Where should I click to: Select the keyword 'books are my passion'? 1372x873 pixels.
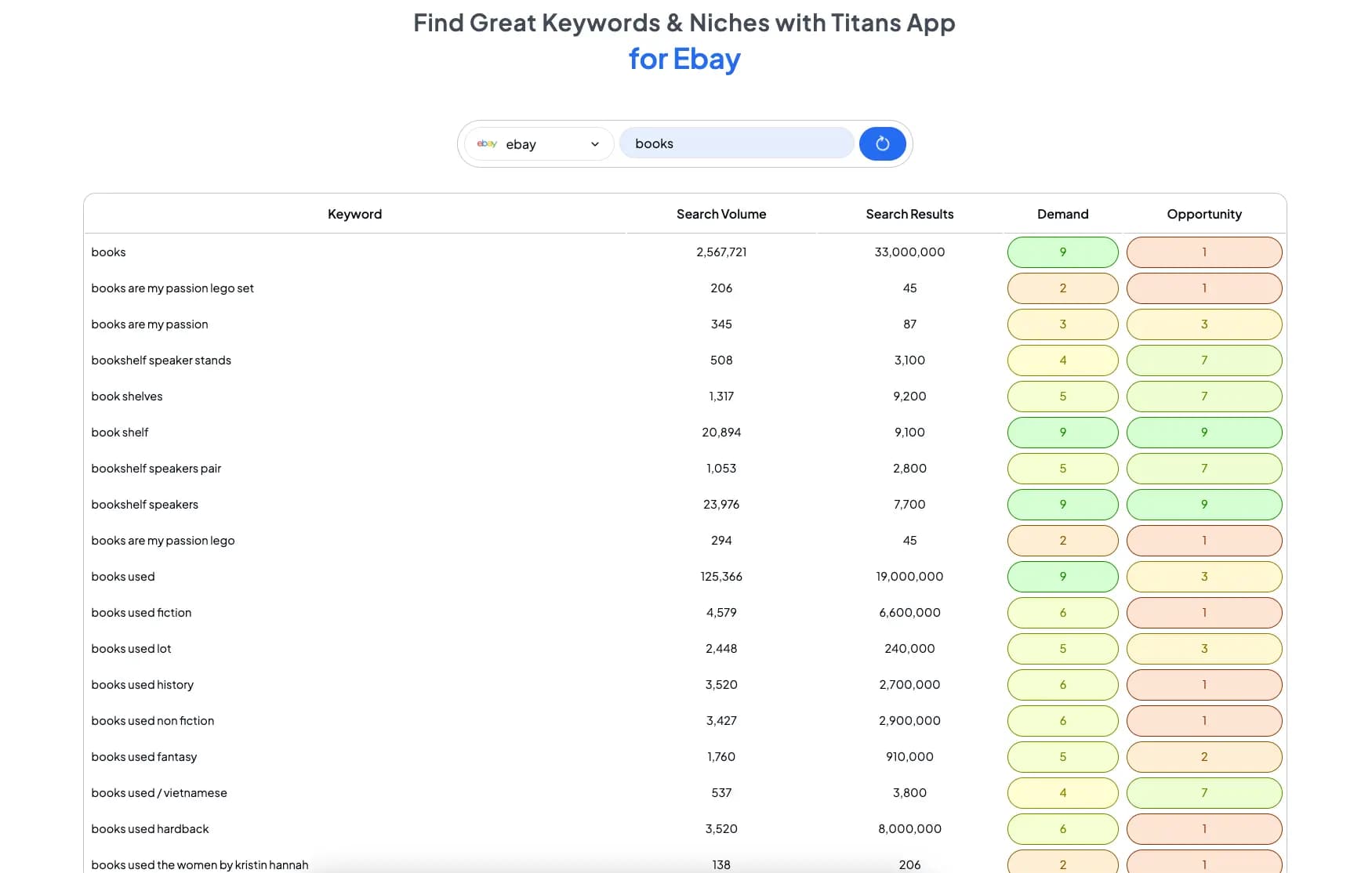click(150, 324)
